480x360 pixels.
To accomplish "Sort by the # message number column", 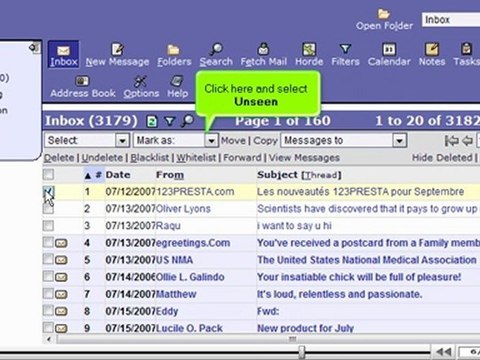I will coord(98,175).
